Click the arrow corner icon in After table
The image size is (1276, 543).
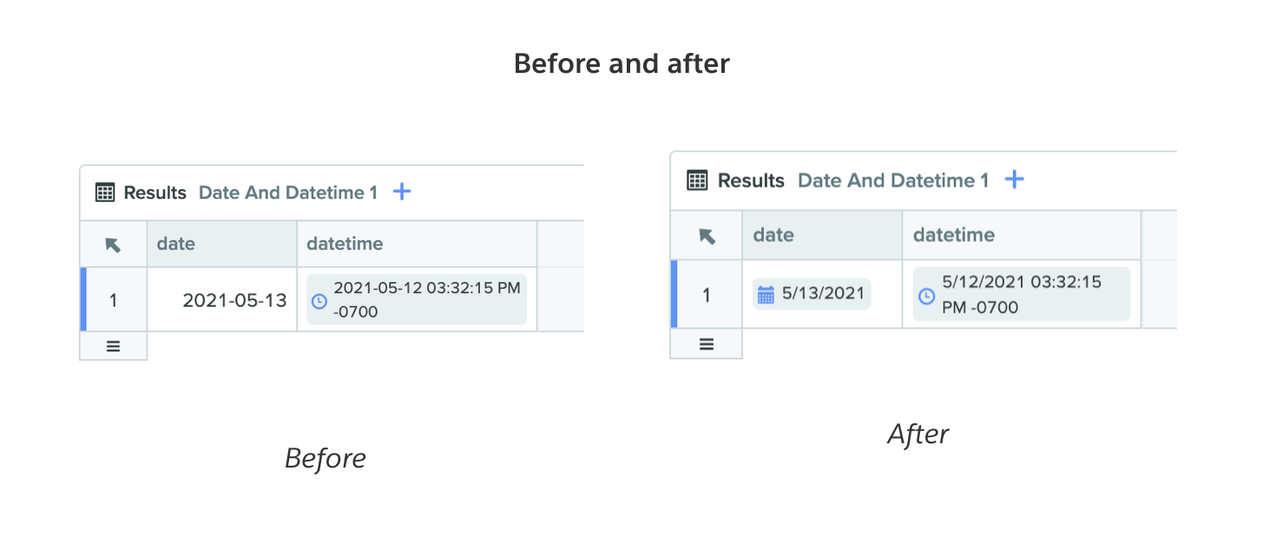707,236
